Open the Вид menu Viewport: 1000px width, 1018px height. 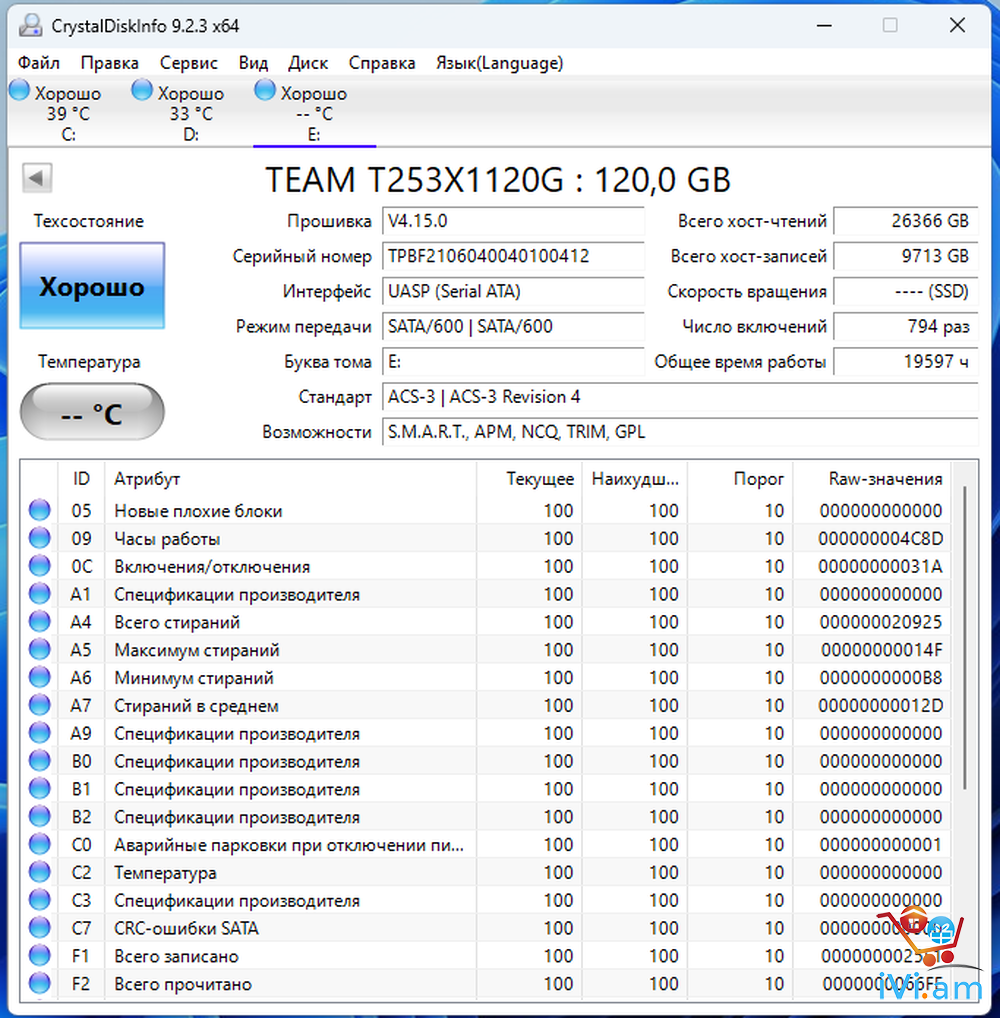pos(253,63)
